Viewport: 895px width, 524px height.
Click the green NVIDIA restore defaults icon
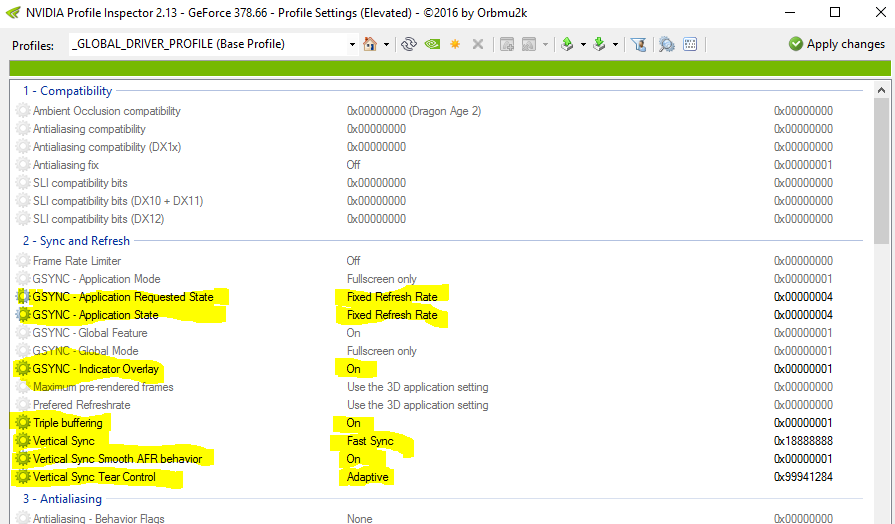point(432,44)
